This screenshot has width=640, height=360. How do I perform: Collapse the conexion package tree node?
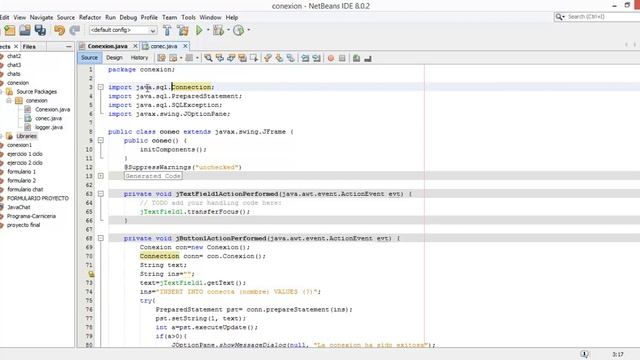9,100
